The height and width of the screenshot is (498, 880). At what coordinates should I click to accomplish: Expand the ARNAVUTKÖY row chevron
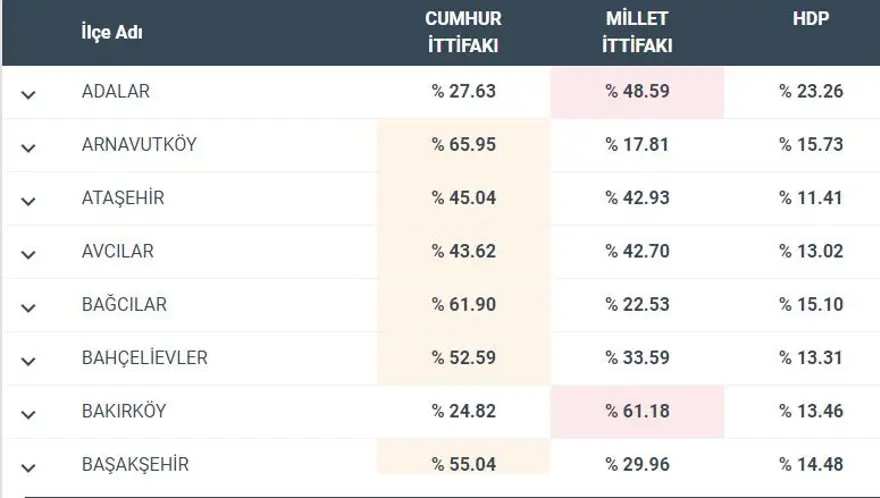(x=28, y=147)
